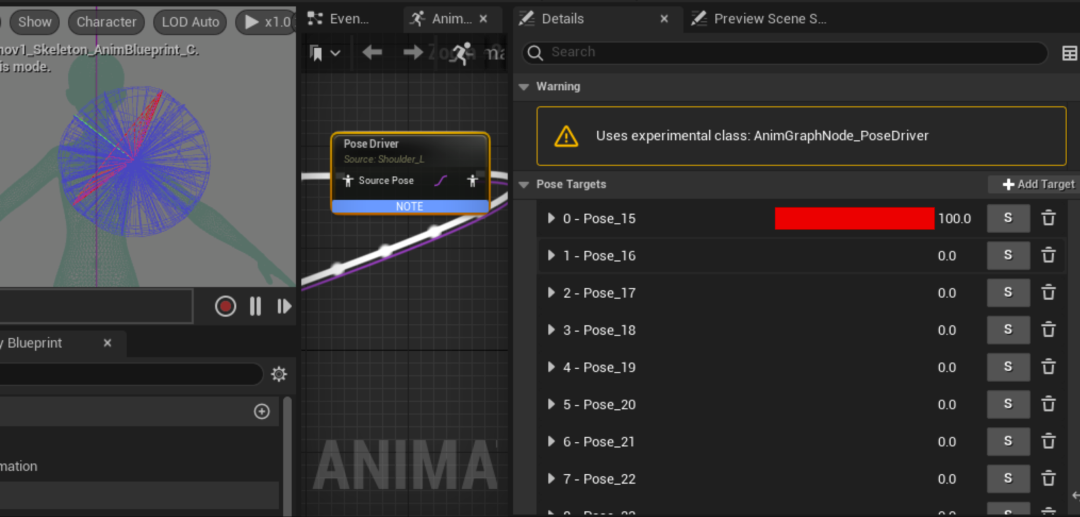Click the red record animation button
This screenshot has width=1080, height=517.
(226, 306)
